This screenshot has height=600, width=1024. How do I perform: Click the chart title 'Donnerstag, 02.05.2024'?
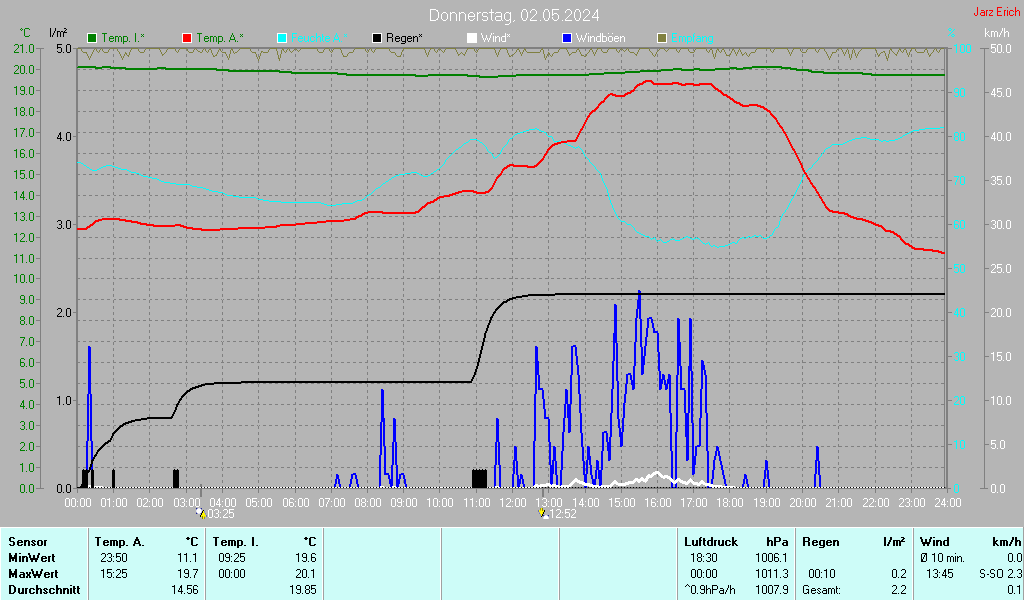pyautogui.click(x=514, y=15)
